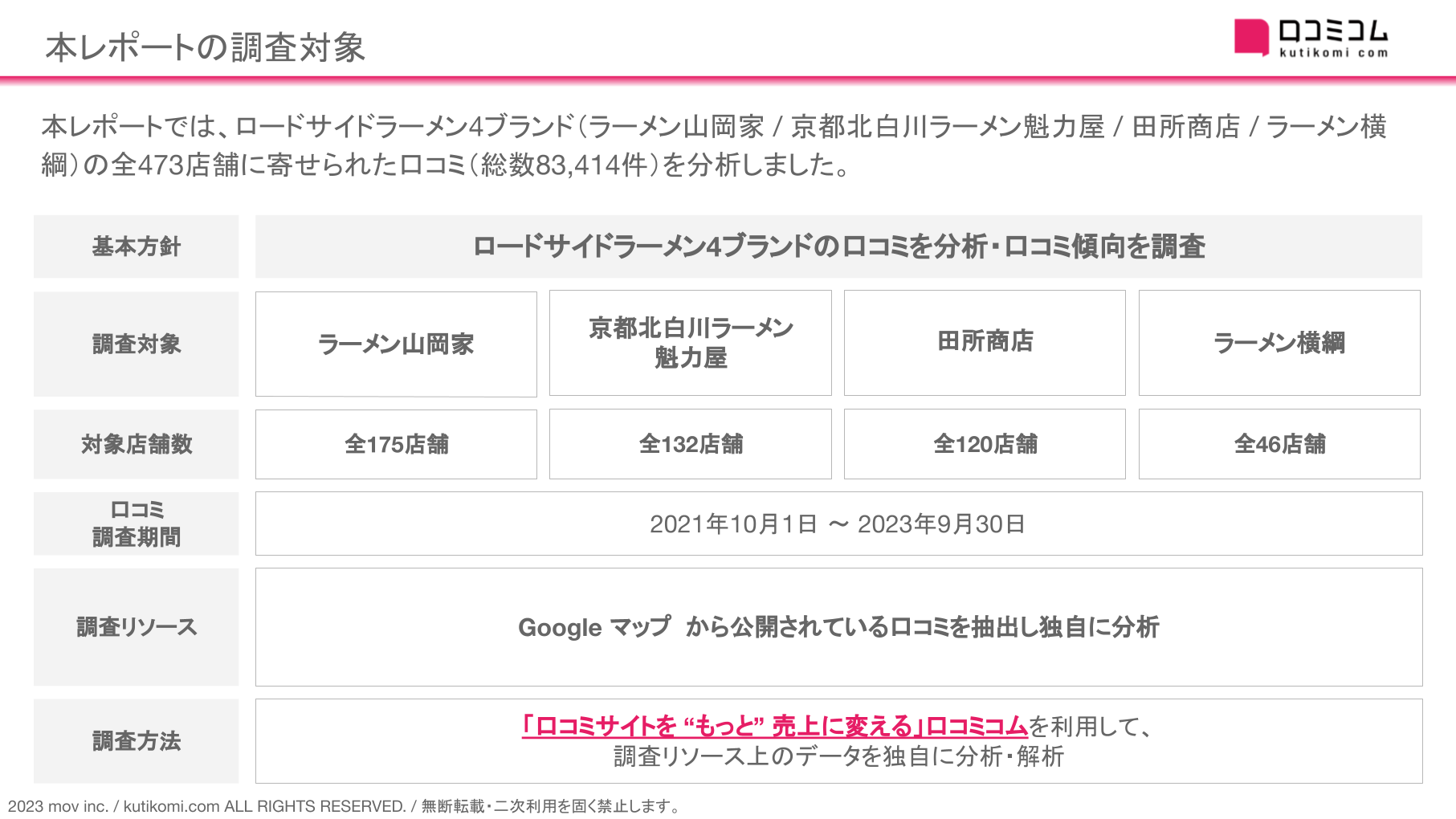Click the 調査対象 row label

pyautogui.click(x=137, y=344)
